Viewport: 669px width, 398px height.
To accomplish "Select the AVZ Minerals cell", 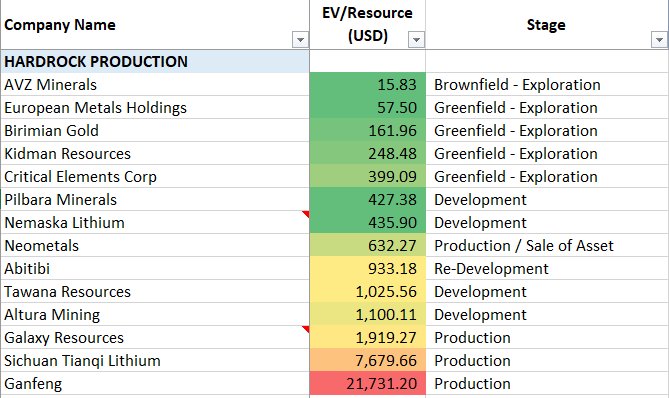I will pyautogui.click(x=155, y=84).
